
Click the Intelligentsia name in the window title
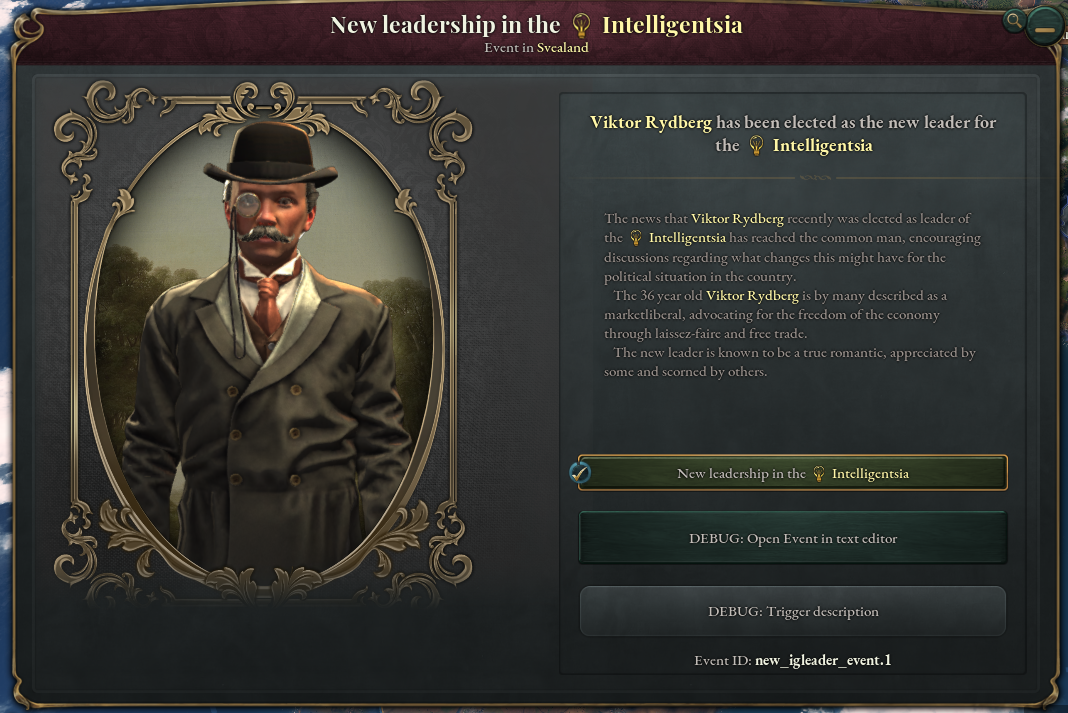tap(672, 25)
